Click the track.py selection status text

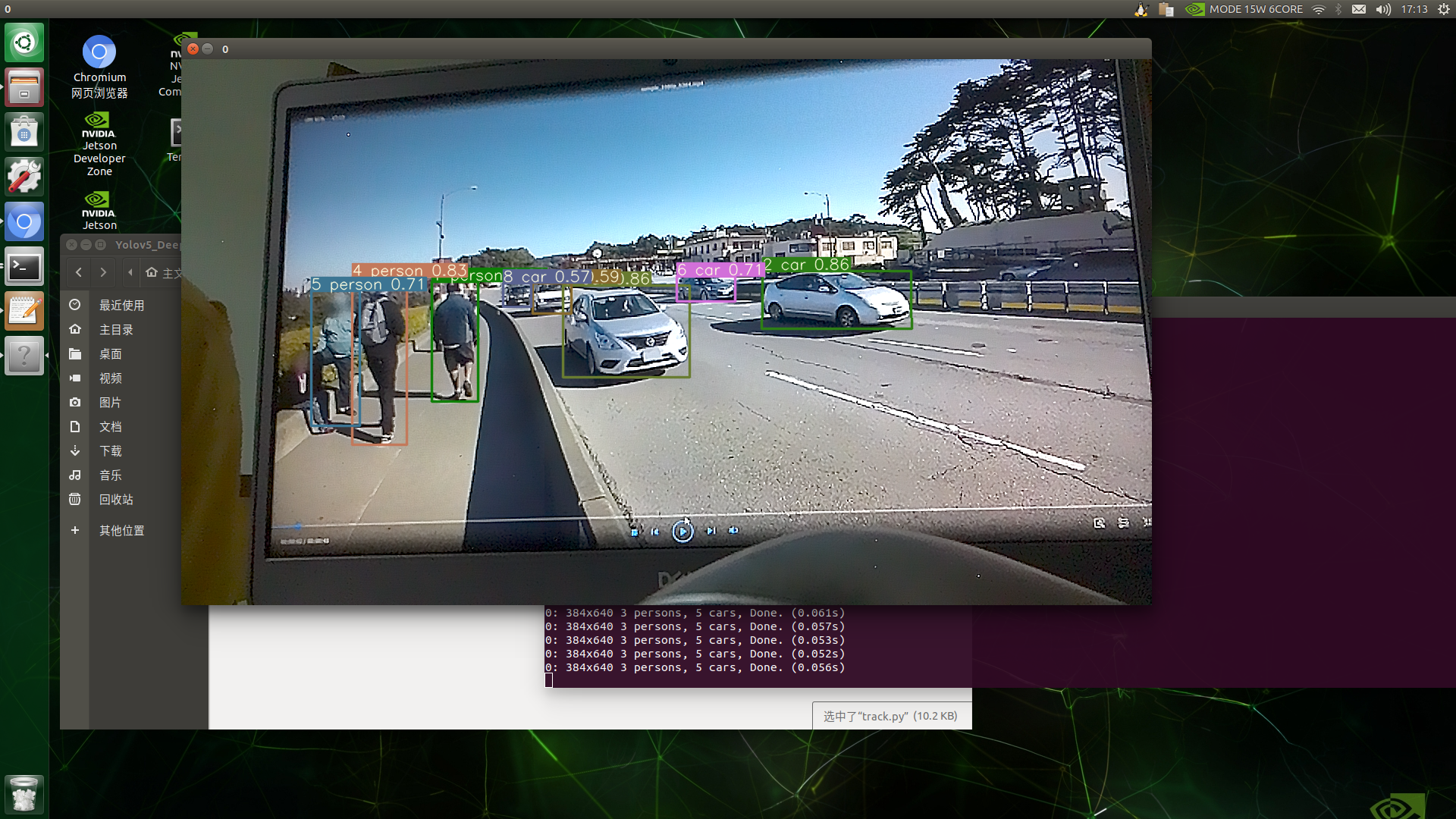coord(890,716)
